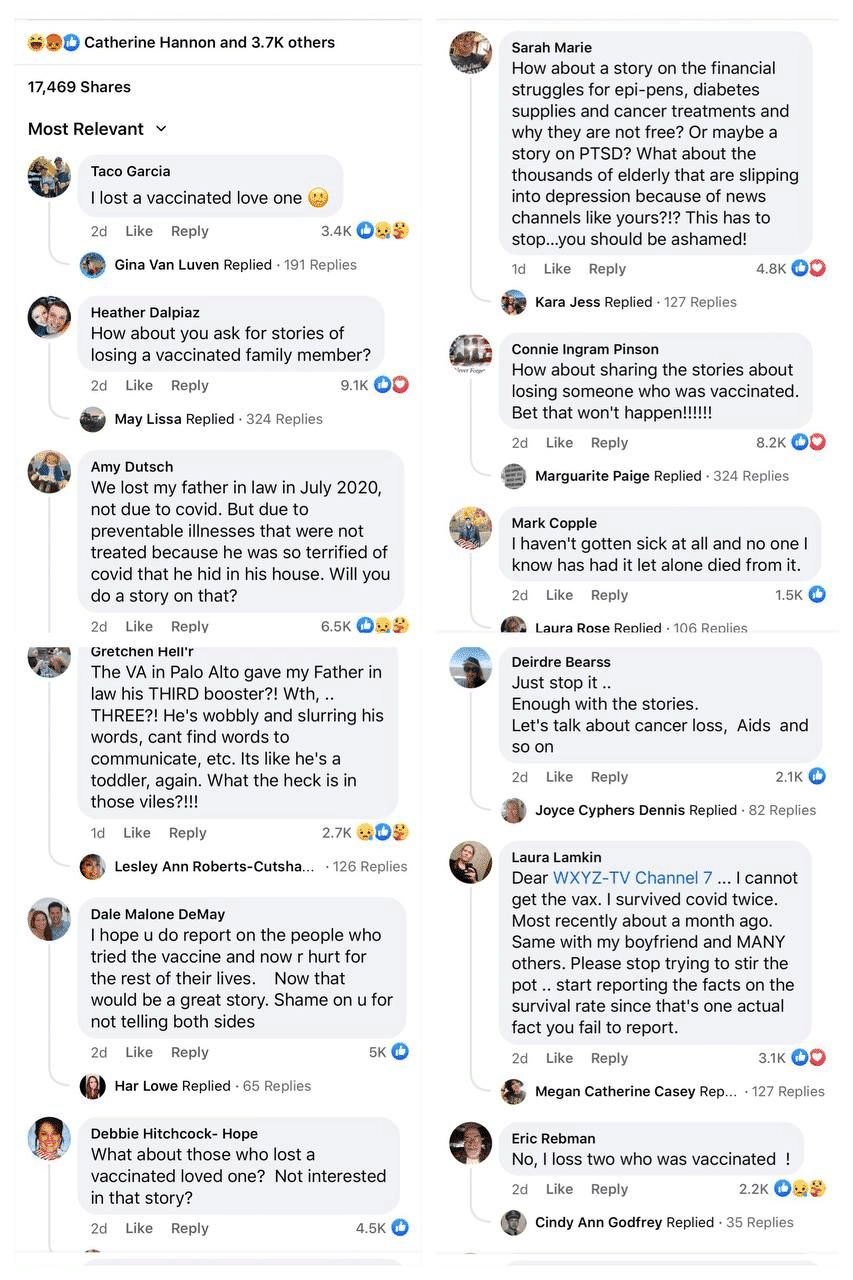This screenshot has height=1280, width=853.
Task: Expand Kara Jess's 127 replies thread
Action: pyautogui.click(x=700, y=302)
